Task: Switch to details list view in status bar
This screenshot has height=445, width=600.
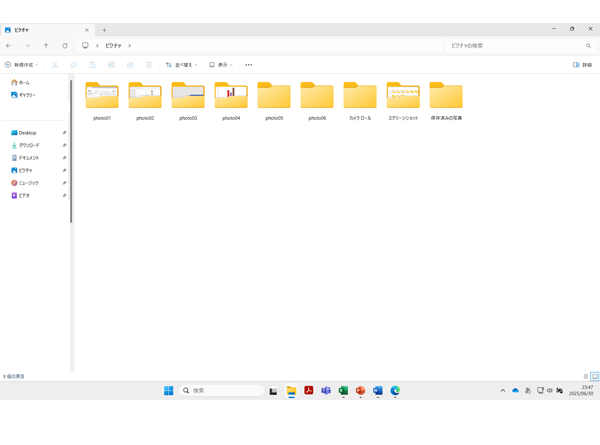Action: pos(585,377)
